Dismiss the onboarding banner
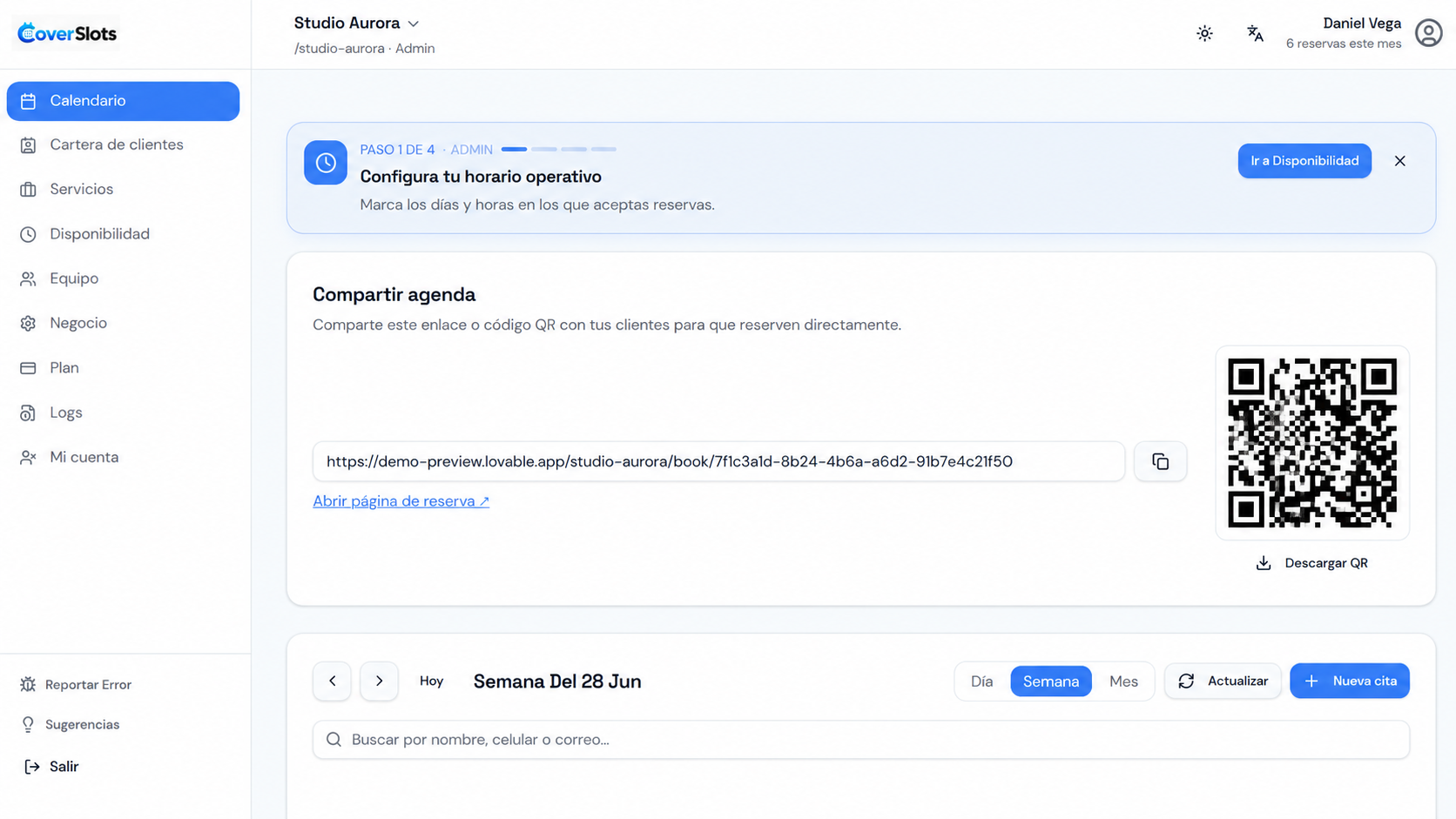The height and width of the screenshot is (819, 1456). [1399, 161]
